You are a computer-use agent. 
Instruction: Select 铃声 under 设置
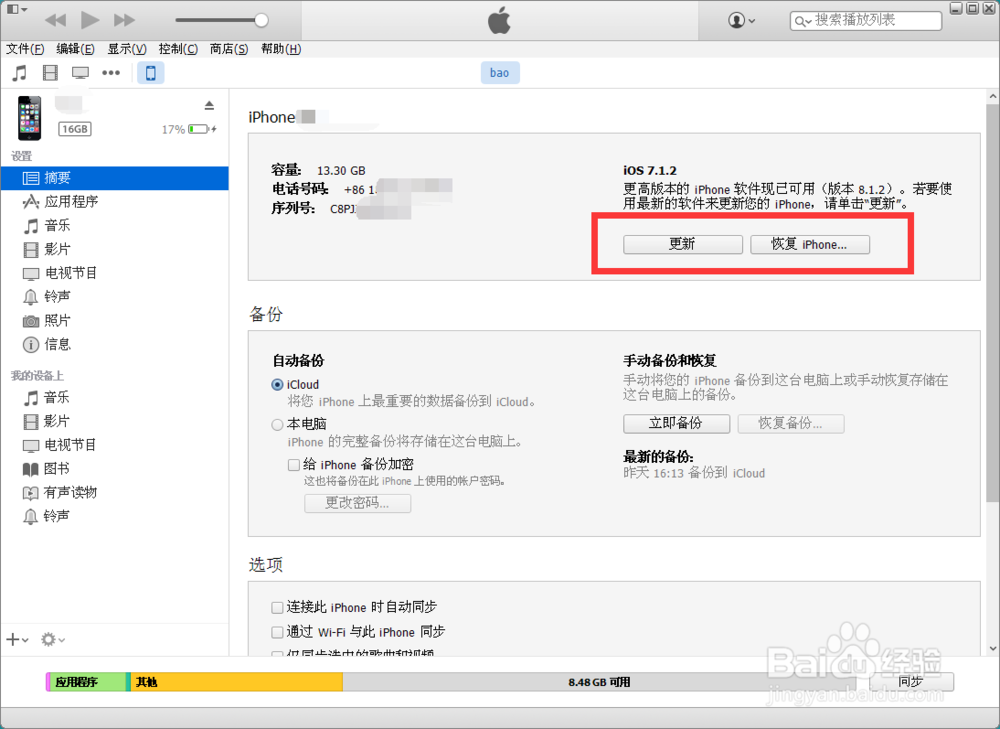(x=115, y=297)
